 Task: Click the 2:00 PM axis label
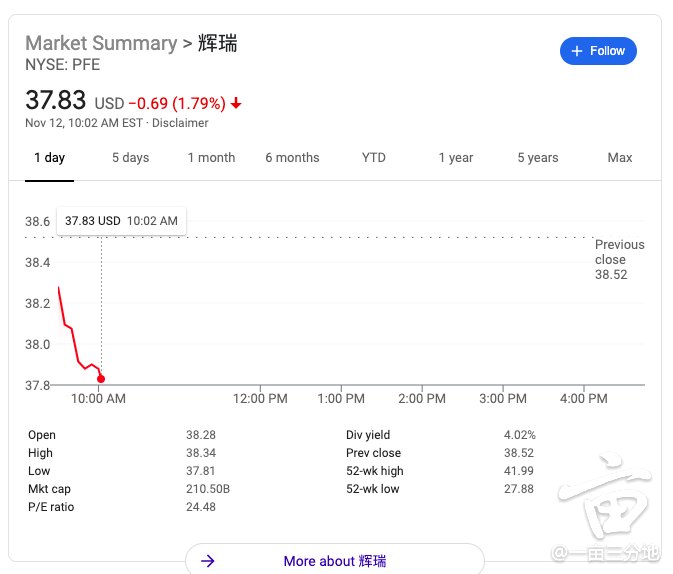pyautogui.click(x=422, y=398)
